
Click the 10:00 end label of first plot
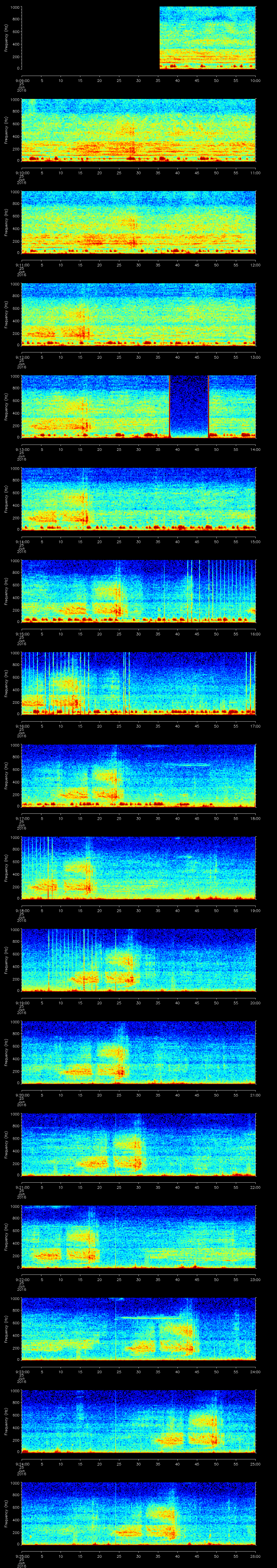[255, 80]
